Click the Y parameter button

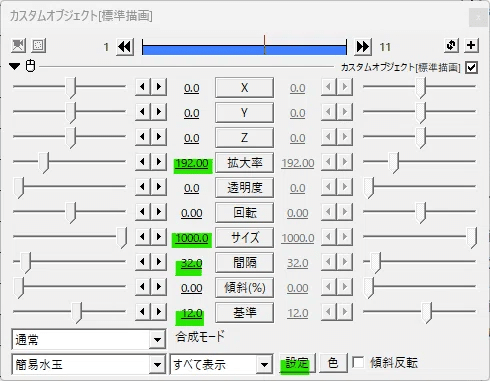coord(244,113)
